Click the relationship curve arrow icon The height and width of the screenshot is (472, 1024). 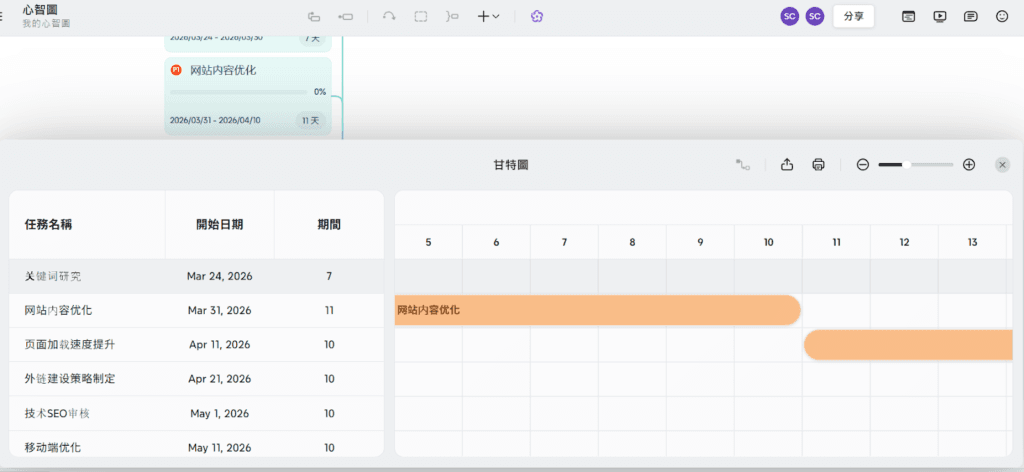tap(389, 16)
